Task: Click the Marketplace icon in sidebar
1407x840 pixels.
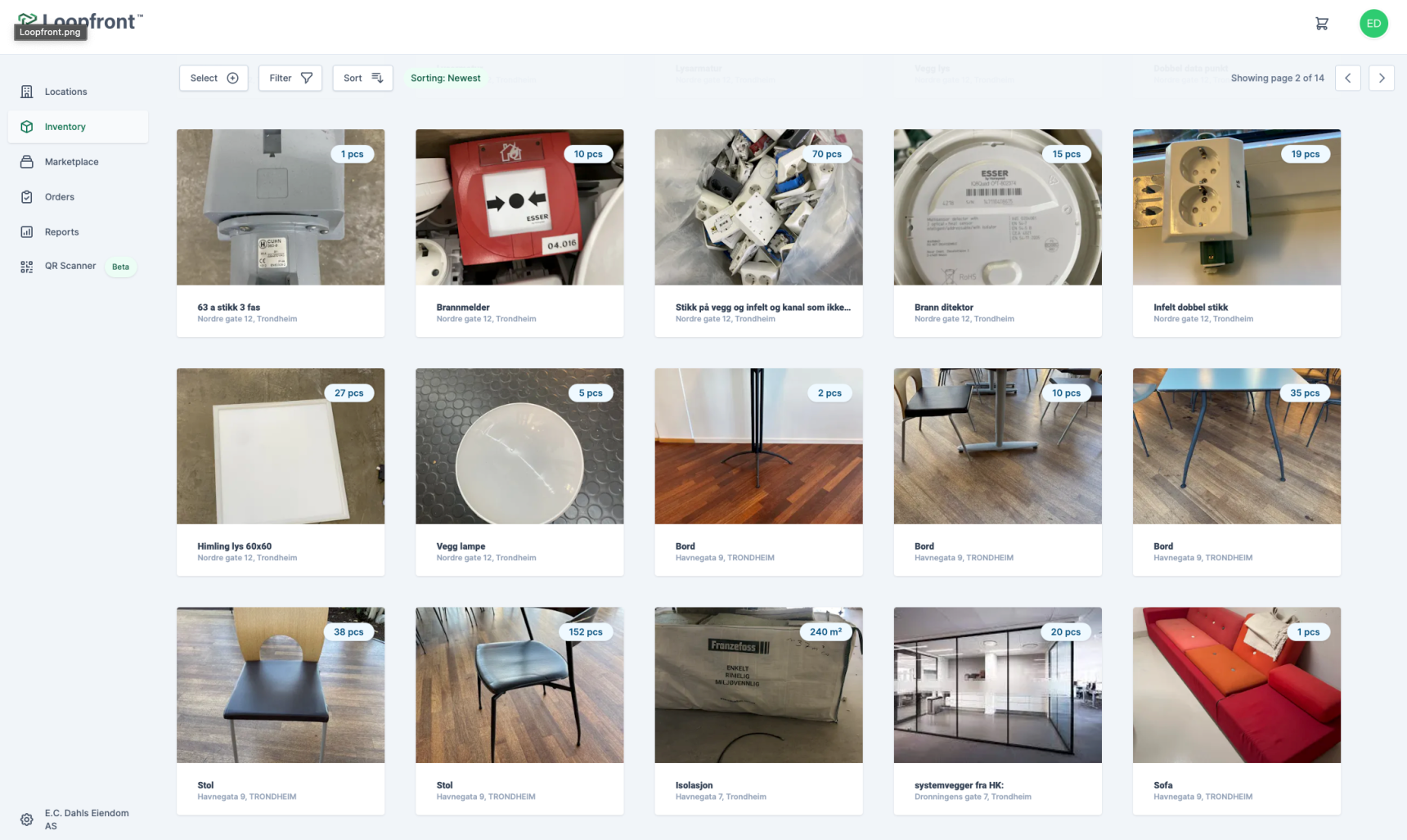Action: point(27,162)
